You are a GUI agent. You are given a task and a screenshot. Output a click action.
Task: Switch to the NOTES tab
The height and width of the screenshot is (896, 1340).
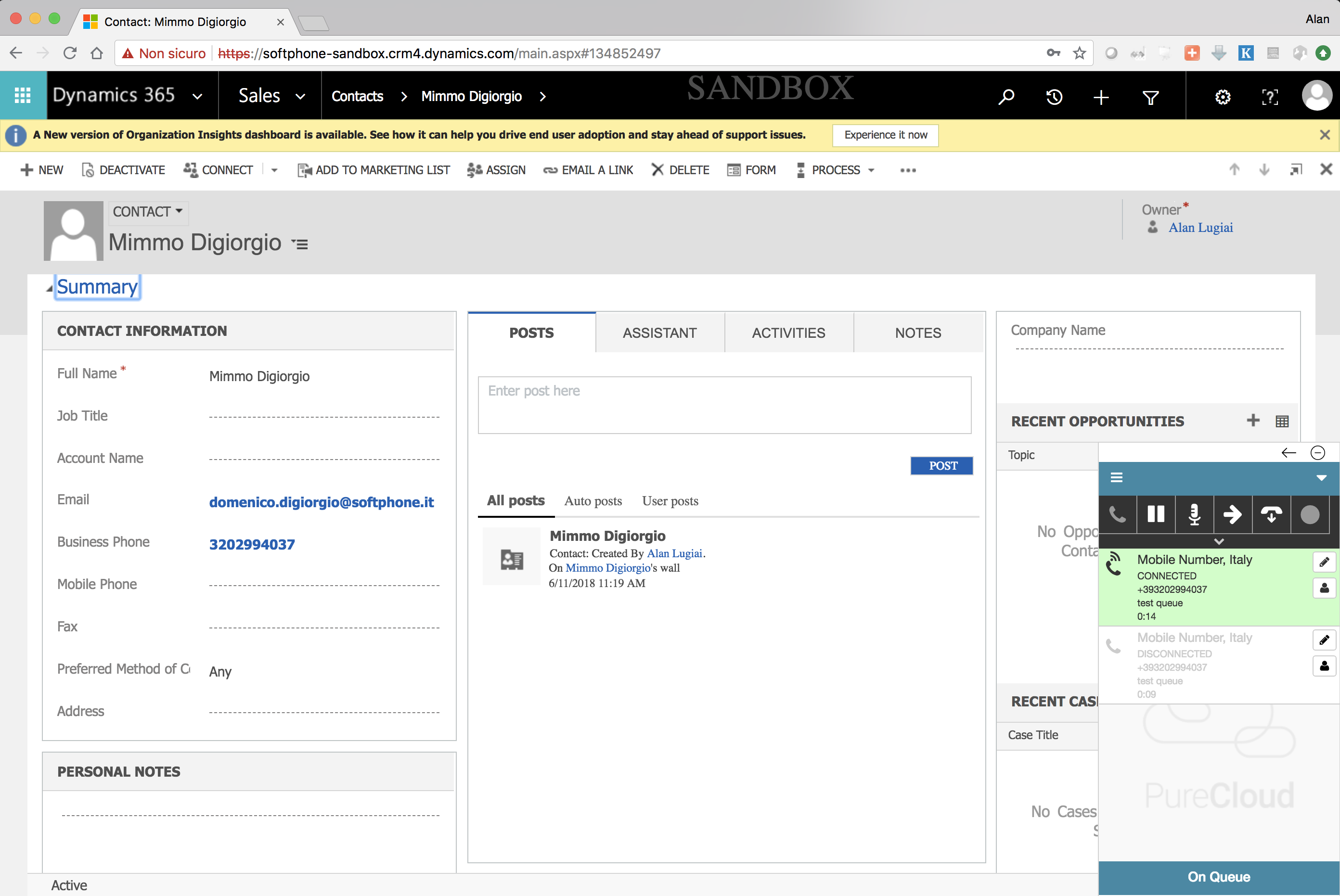918,333
